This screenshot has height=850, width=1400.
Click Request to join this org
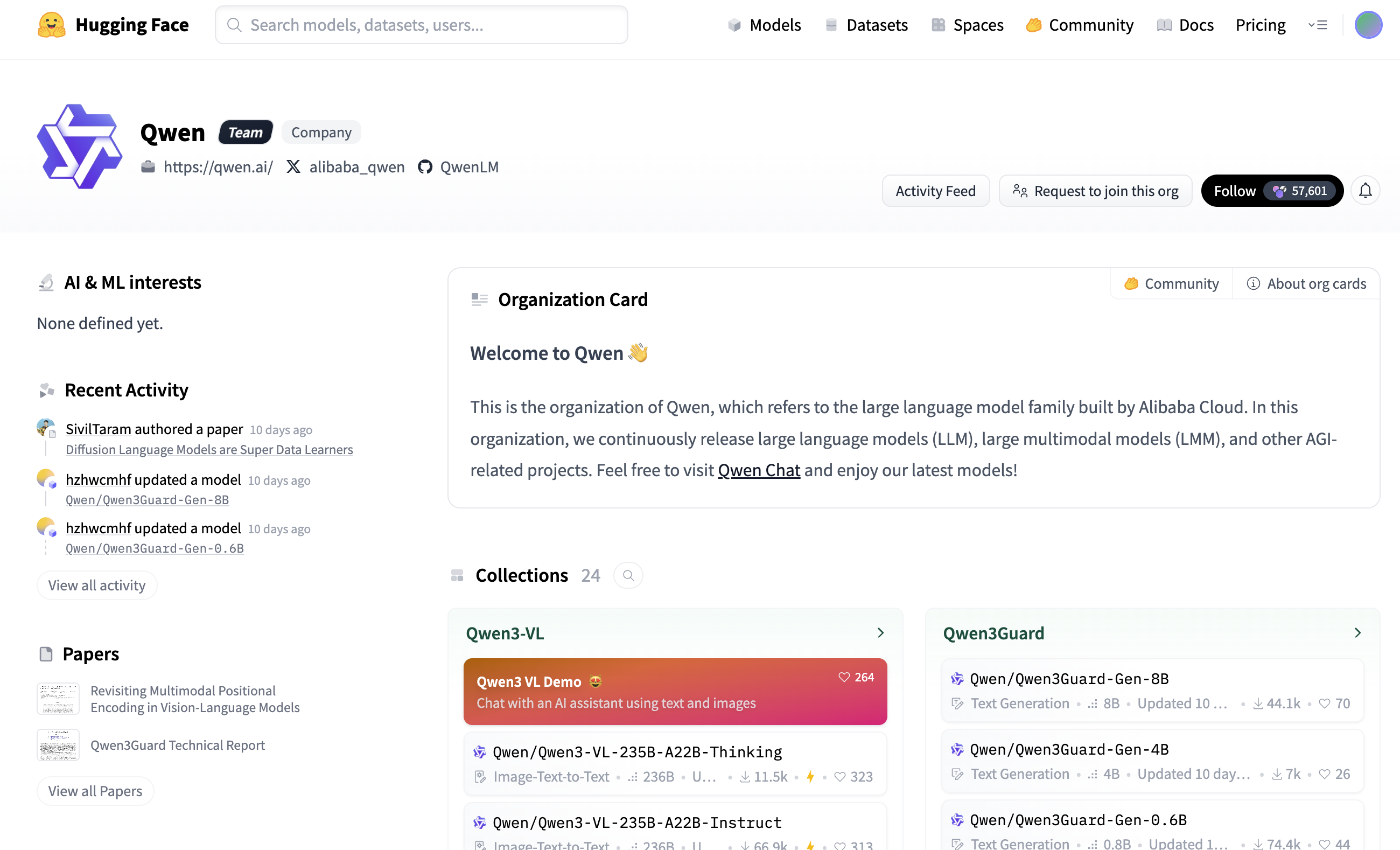pos(1095,191)
